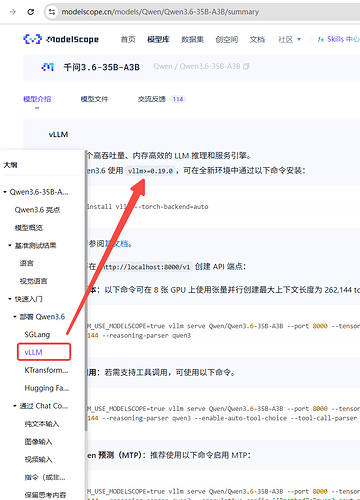360x500 pixels.
Task: Switch to the 模型介绍 tab
Action: pyautogui.click(x=37, y=99)
